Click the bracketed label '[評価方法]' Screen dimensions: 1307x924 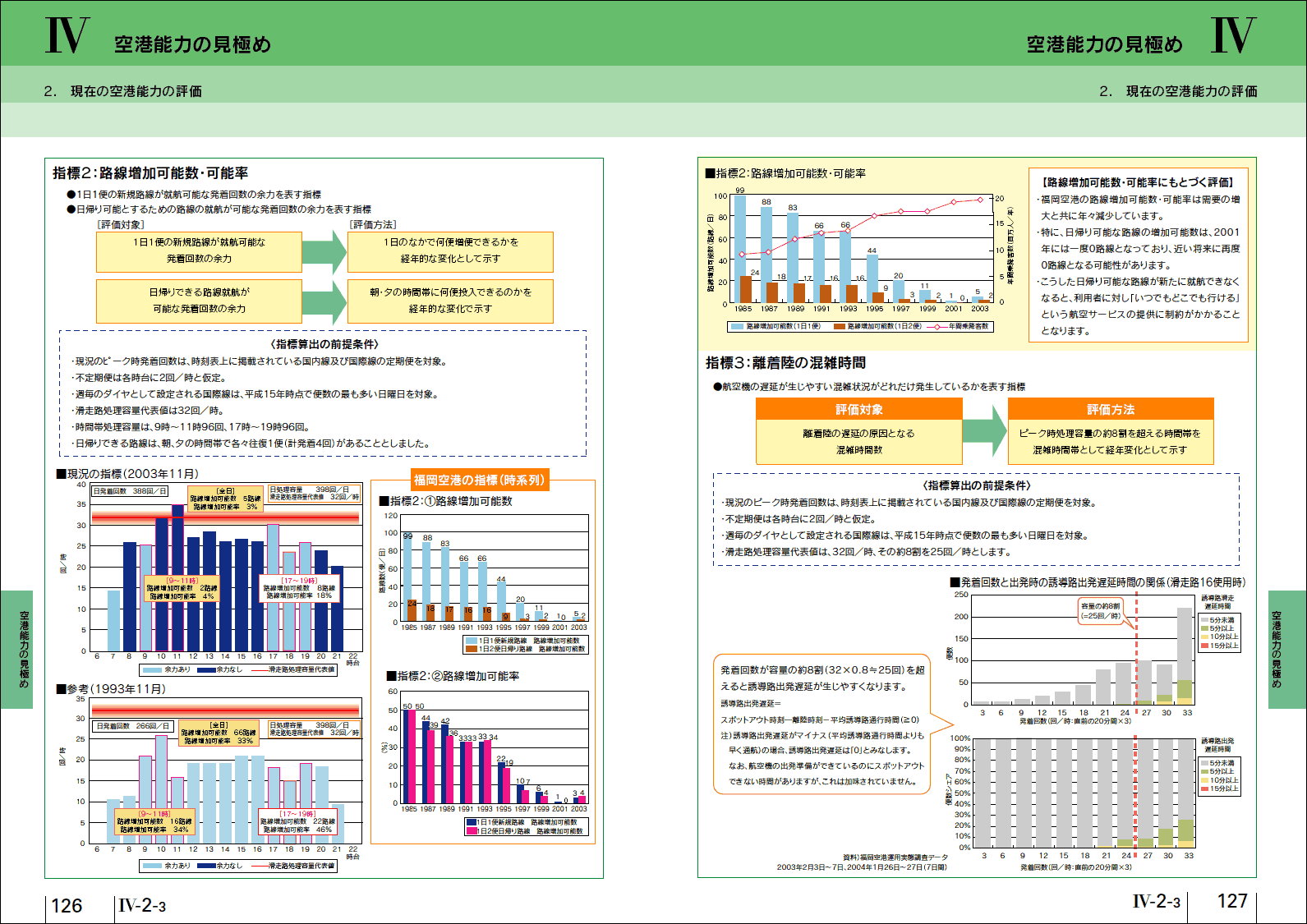[x=373, y=224]
